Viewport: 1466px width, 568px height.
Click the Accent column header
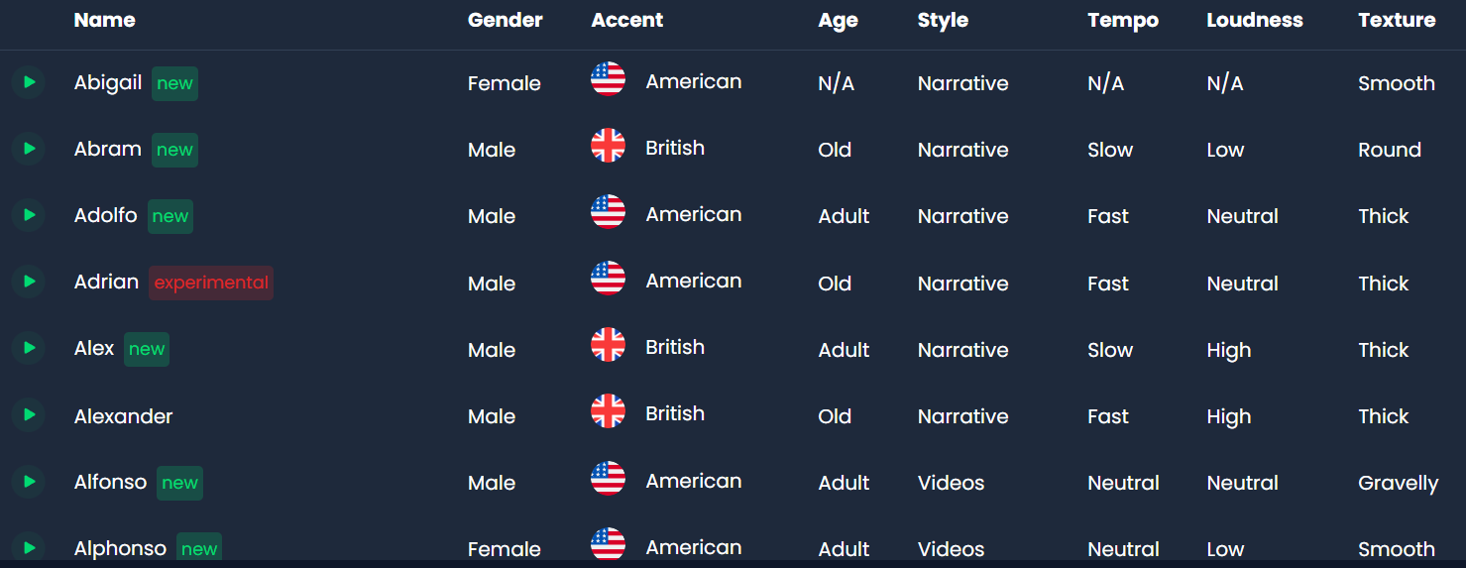(x=627, y=20)
